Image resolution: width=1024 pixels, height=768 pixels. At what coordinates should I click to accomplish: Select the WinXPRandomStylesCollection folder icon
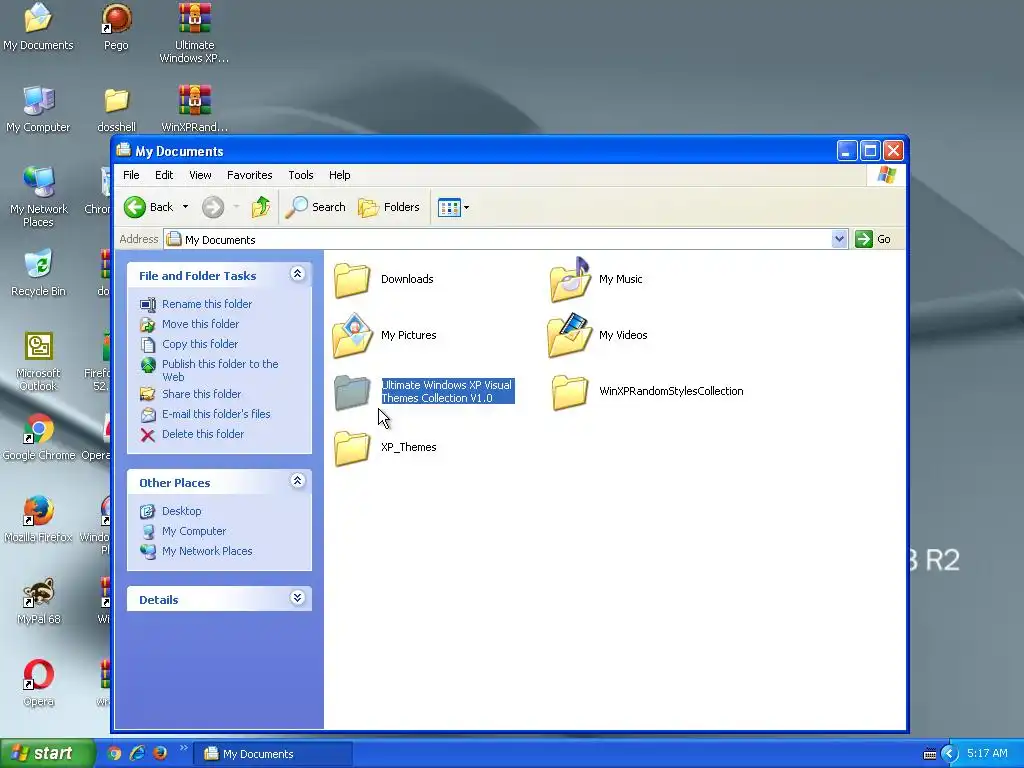(x=570, y=392)
